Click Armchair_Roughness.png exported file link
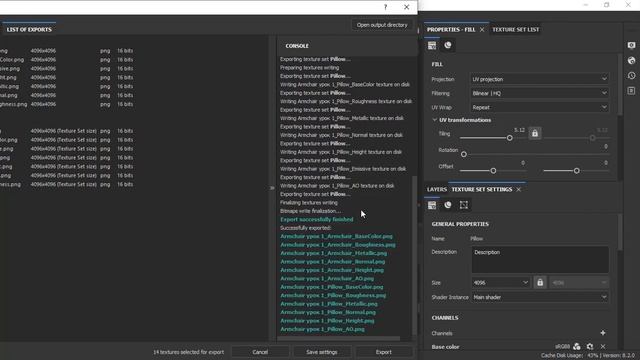Image resolution: width=640 pixels, height=360 pixels. [338, 245]
